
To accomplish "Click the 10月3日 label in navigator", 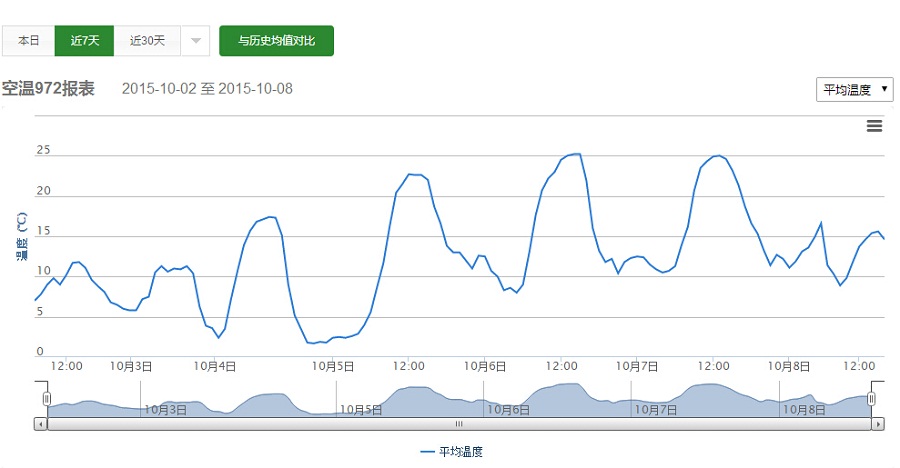I will pyautogui.click(x=165, y=409).
